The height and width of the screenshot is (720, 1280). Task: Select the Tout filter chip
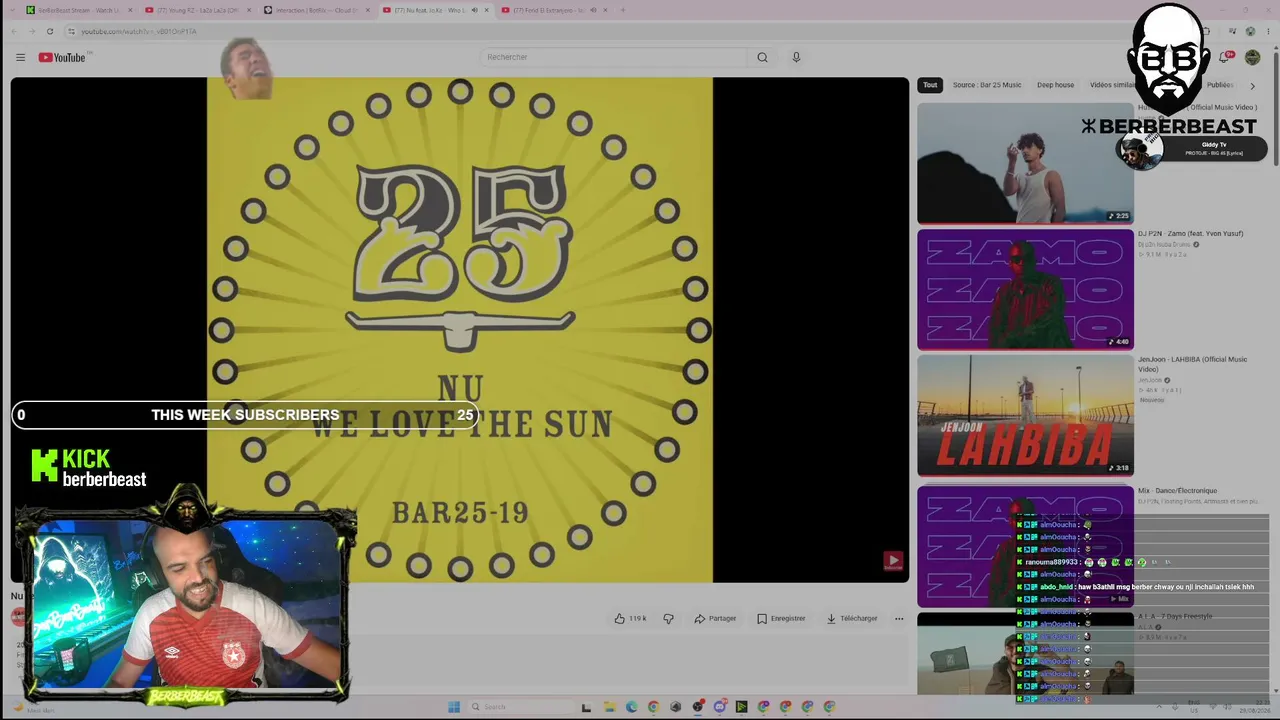[x=930, y=85]
